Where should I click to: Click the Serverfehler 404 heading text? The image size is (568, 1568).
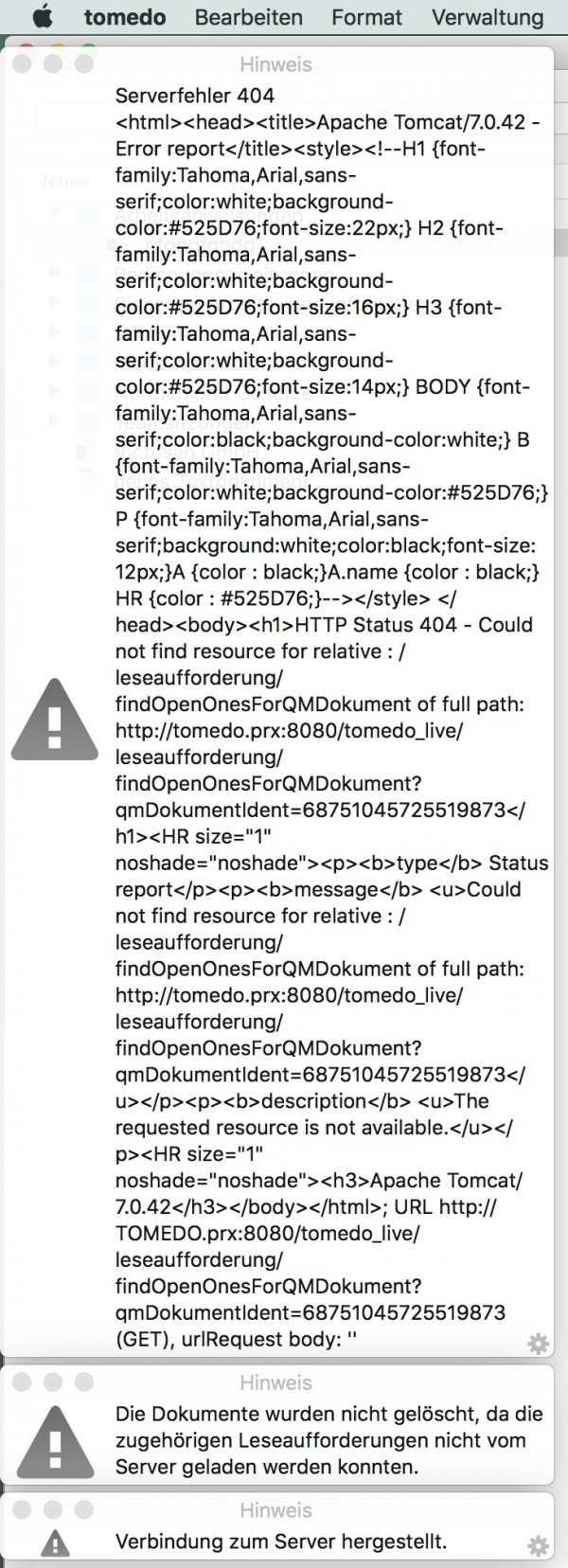195,96
